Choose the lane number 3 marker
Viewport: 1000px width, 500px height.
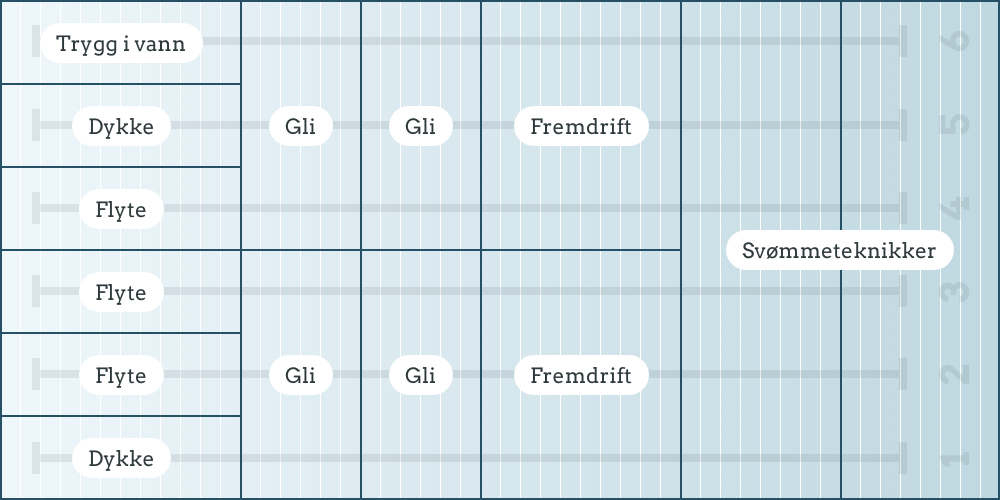[955, 291]
